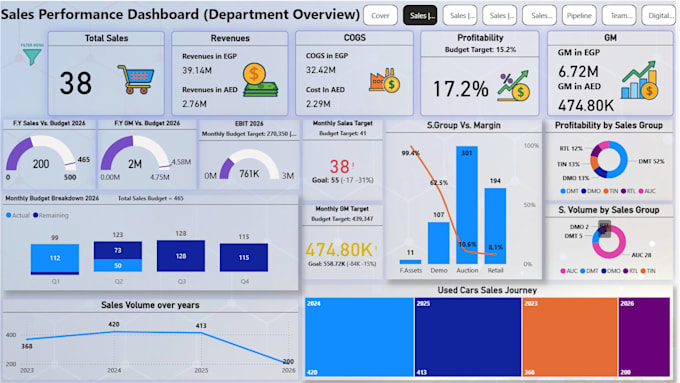This screenshot has height=383, width=680.
Task: Click the Budget Target: 15.2% text
Action: (x=480, y=49)
